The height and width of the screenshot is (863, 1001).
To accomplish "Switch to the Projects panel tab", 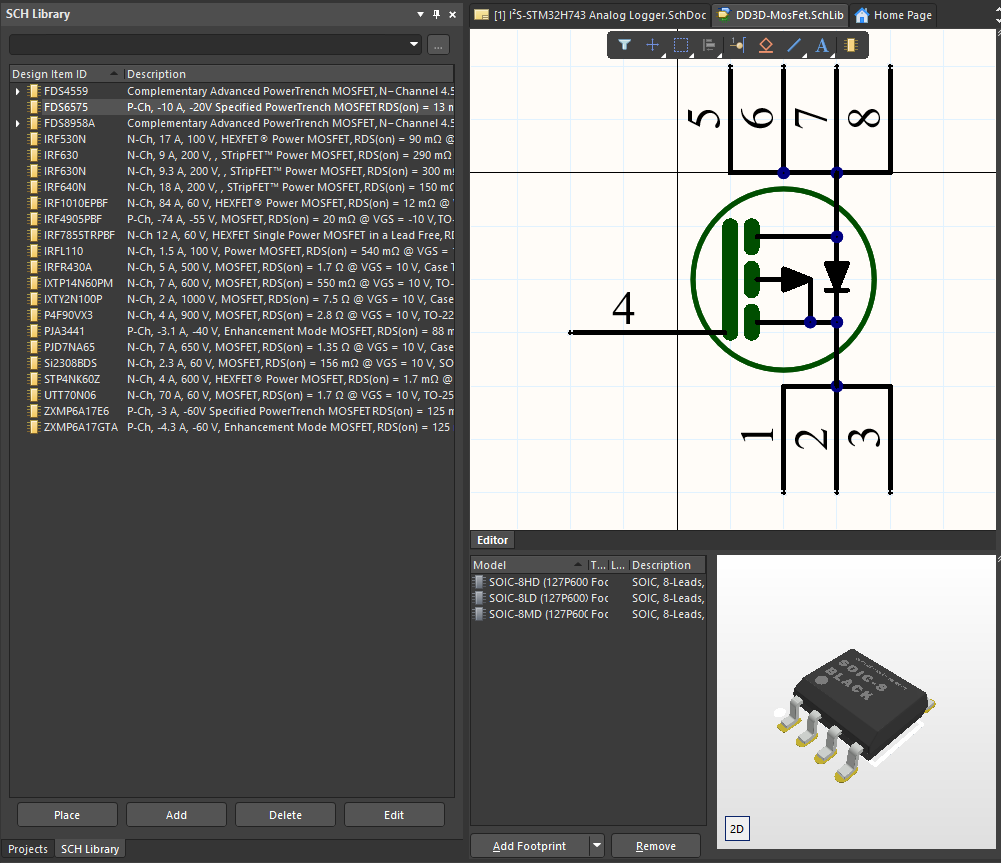I will pyautogui.click(x=28, y=849).
